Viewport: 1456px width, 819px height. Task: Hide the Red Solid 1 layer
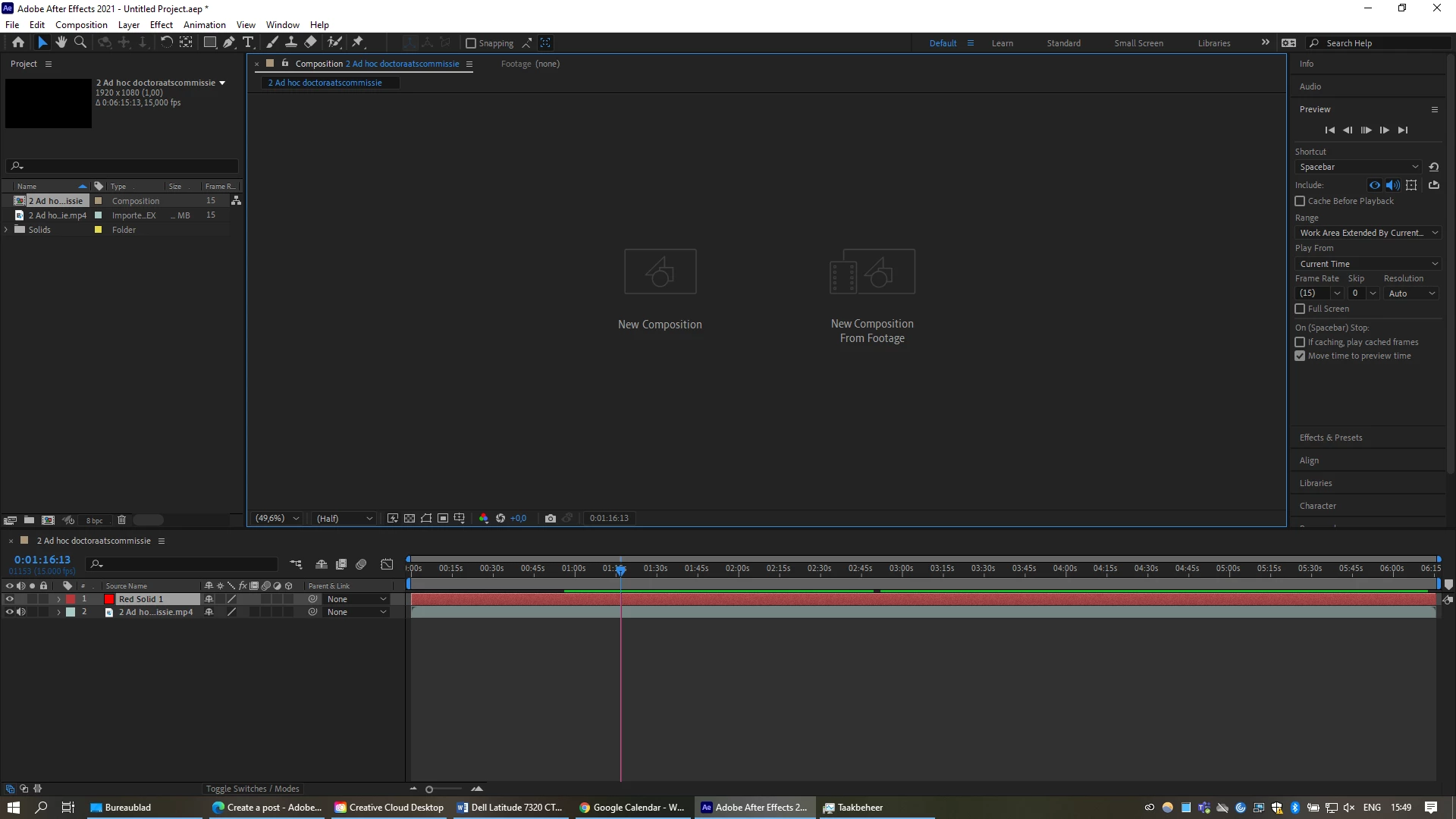[x=10, y=599]
